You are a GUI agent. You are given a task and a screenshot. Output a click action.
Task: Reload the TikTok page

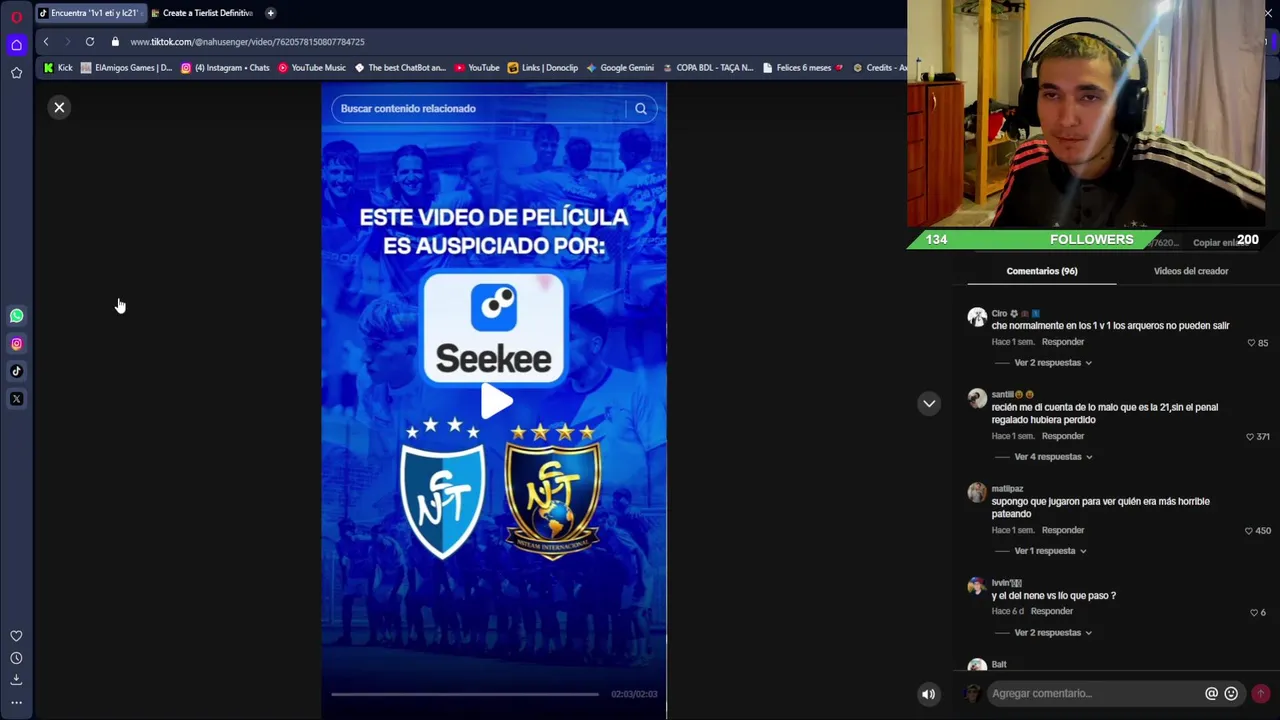pyautogui.click(x=90, y=42)
